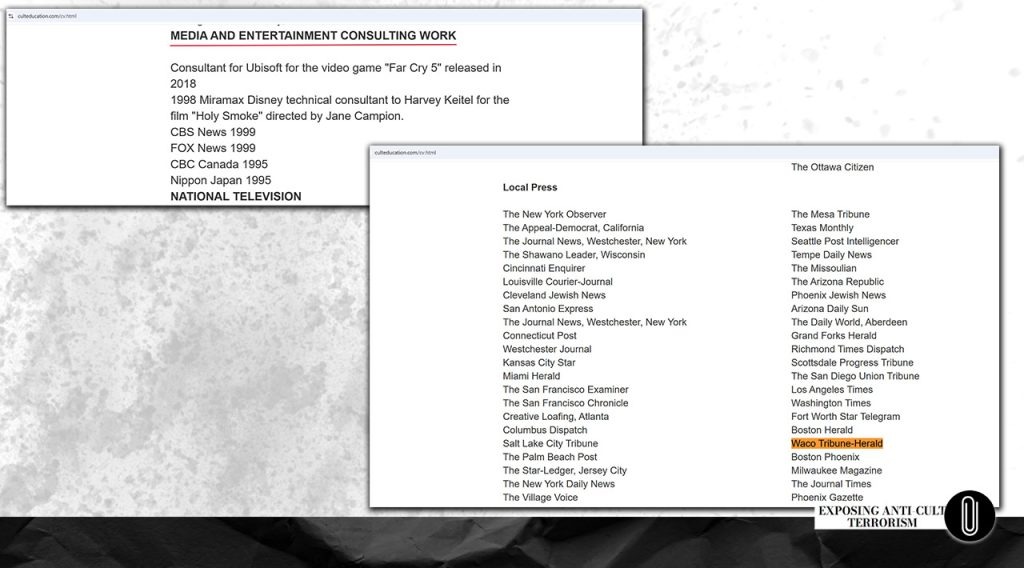1024x568 pixels.
Task: Click 'Kansas City Star'
Action: [539, 363]
